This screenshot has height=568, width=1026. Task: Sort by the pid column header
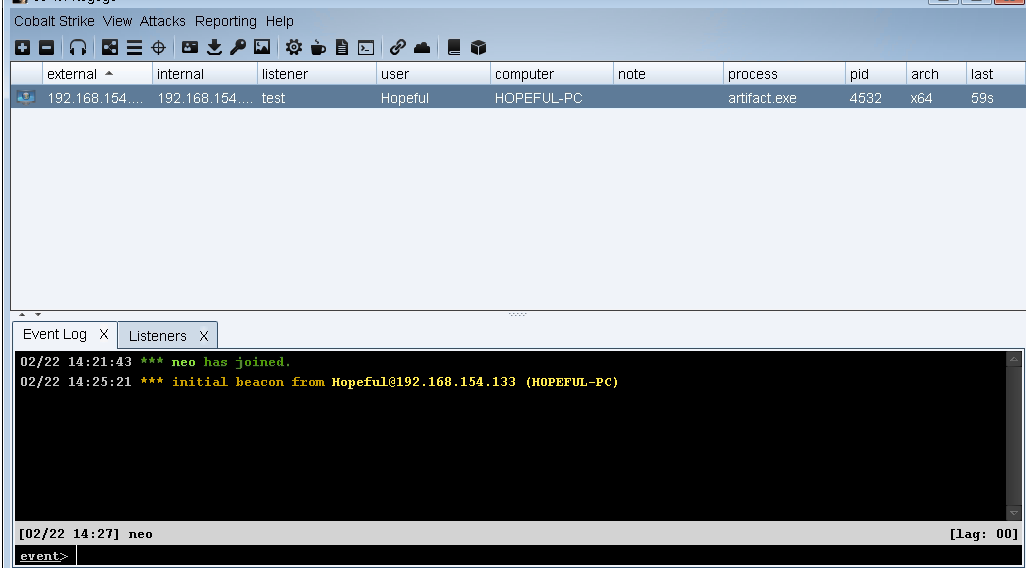(x=876, y=74)
